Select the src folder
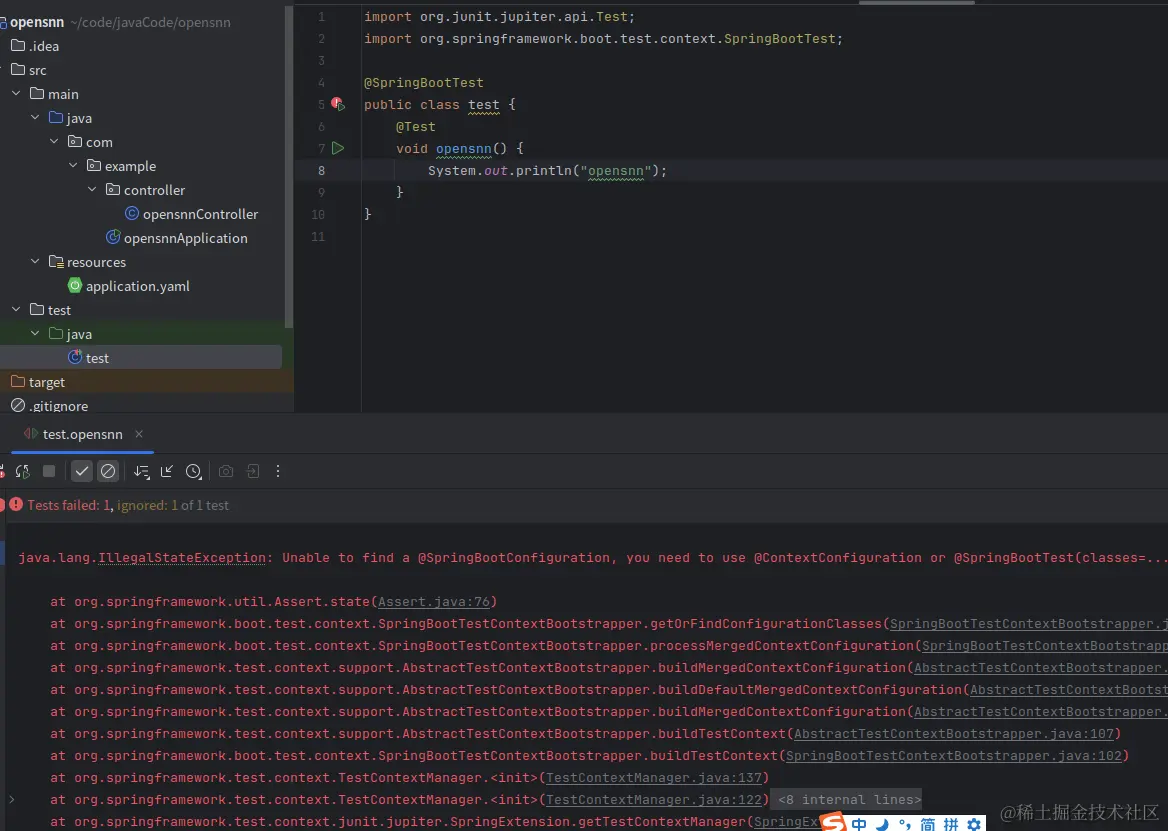The height and width of the screenshot is (831, 1168). pos(37,70)
